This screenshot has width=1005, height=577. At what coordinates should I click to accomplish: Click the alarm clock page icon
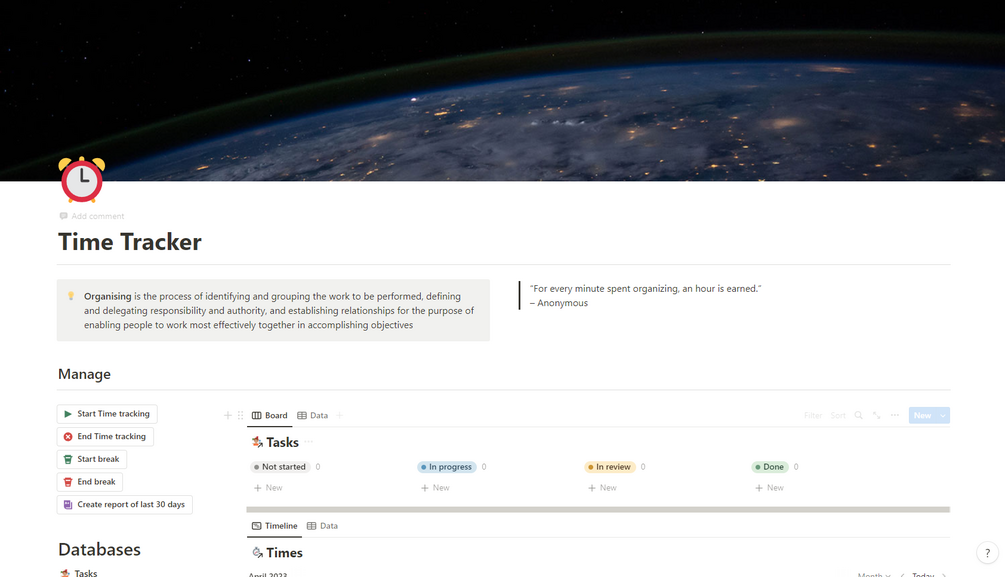tap(81, 180)
